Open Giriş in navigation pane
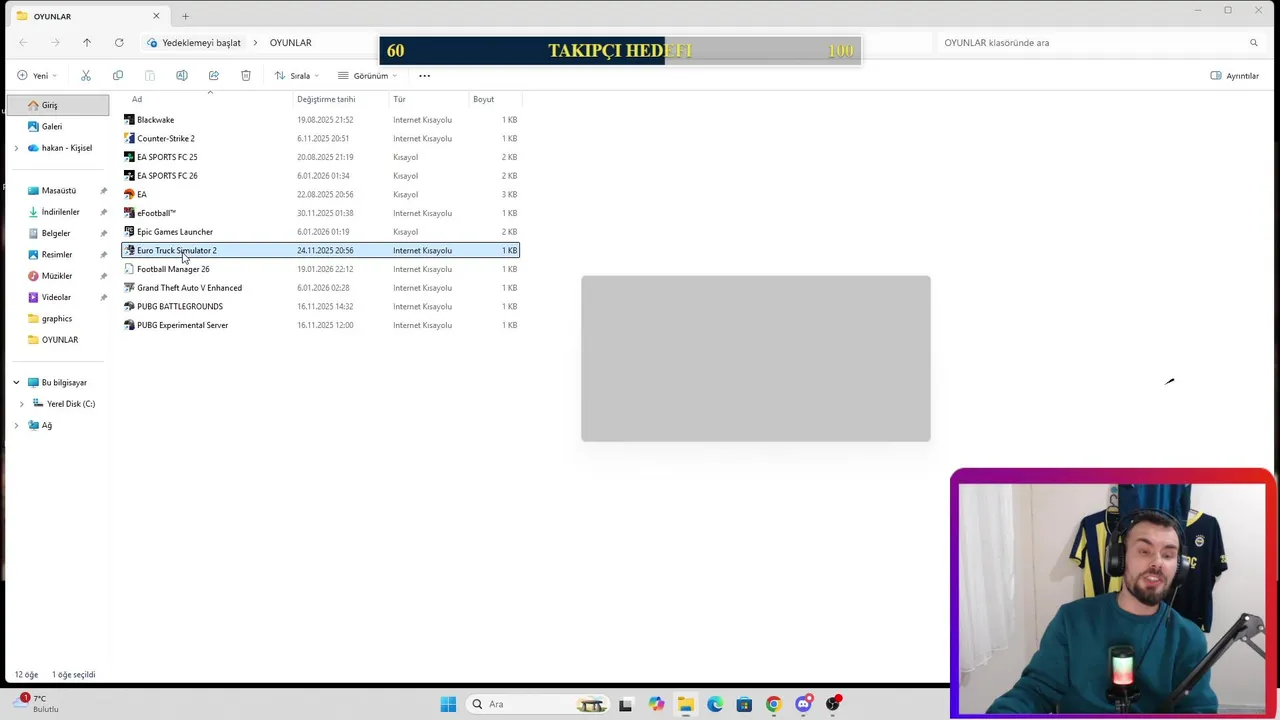The width and height of the screenshot is (1280, 720). tap(58, 105)
